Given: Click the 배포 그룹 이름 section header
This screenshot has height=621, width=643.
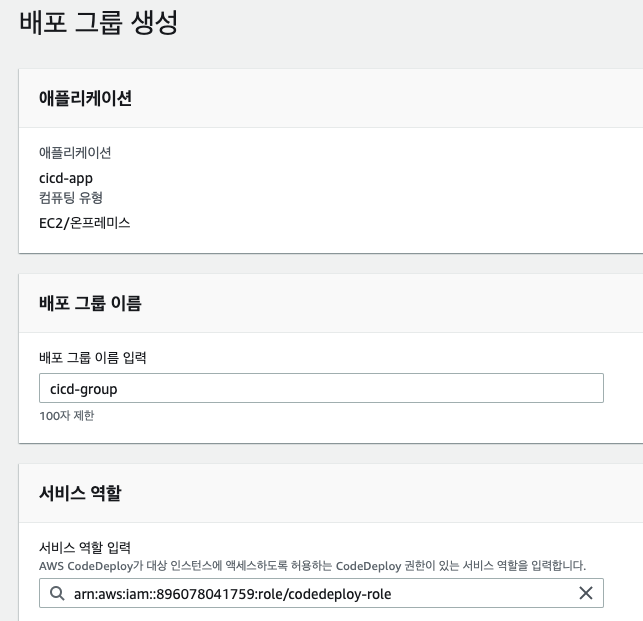Looking at the screenshot, I should pos(90,304).
